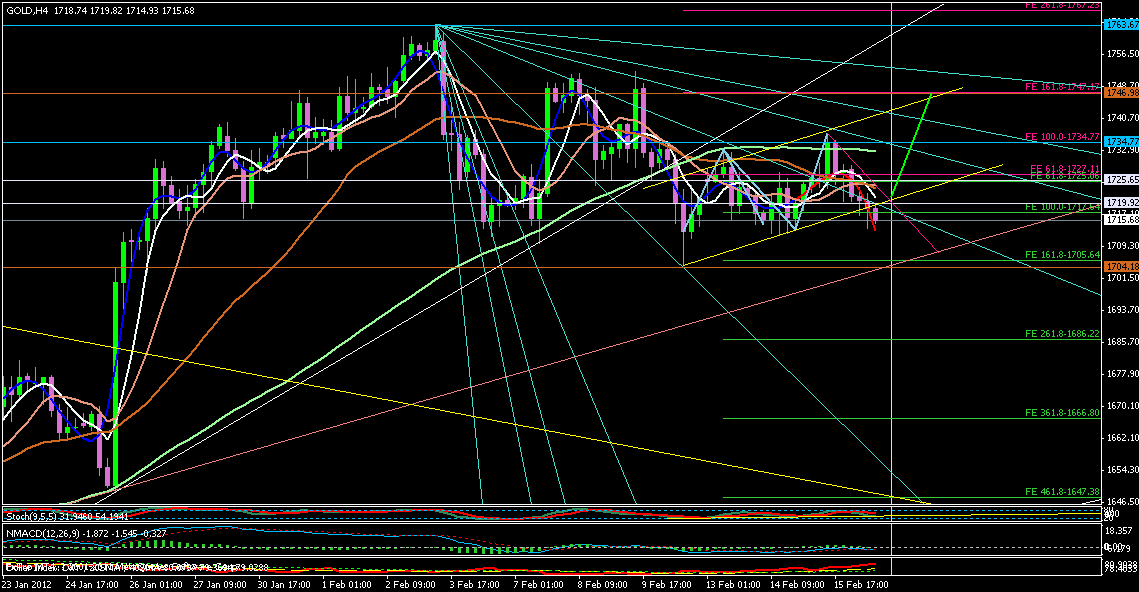Image resolution: width=1139 pixels, height=592 pixels.
Task: Select the FE 161.8-1705.64 green level label
Action: pyautogui.click(x=1063, y=254)
